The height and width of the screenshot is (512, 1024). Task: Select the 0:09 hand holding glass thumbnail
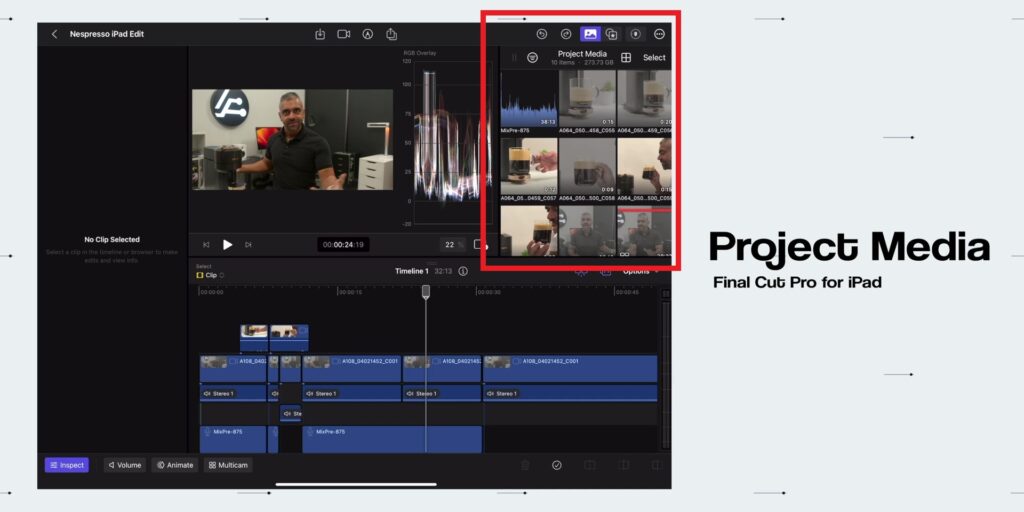click(587, 166)
